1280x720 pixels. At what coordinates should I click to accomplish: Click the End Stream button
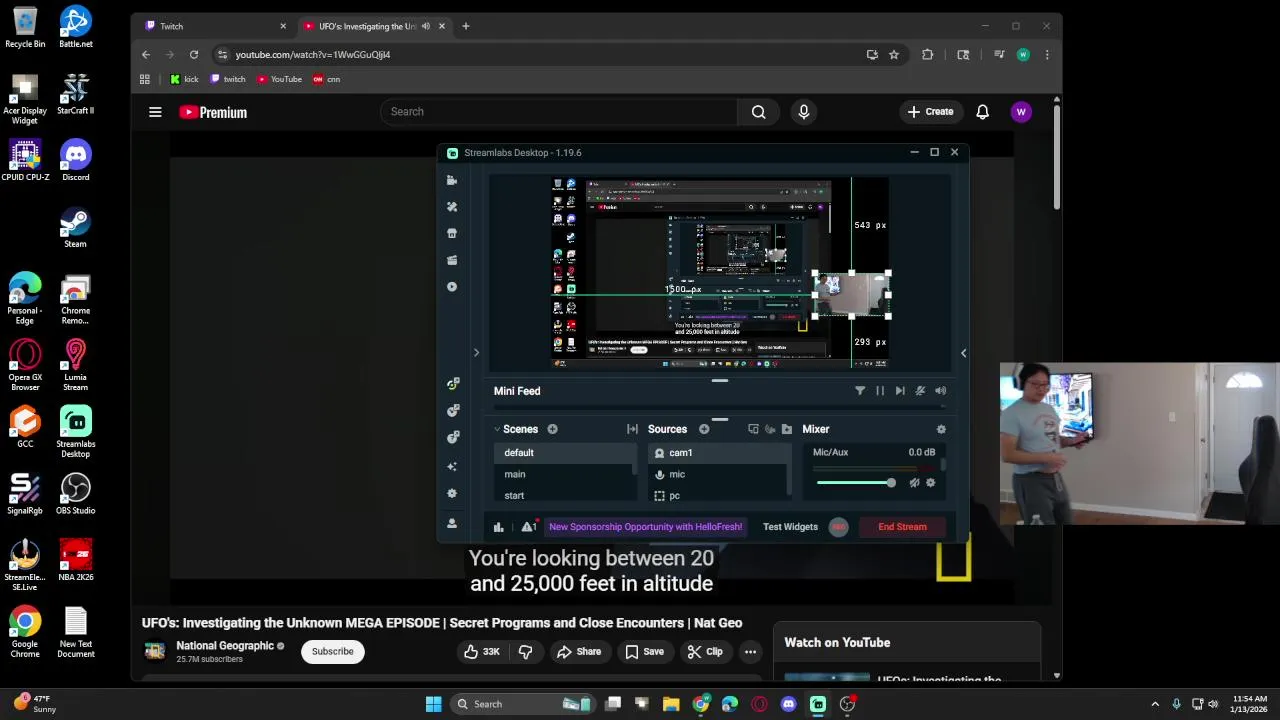coord(902,527)
